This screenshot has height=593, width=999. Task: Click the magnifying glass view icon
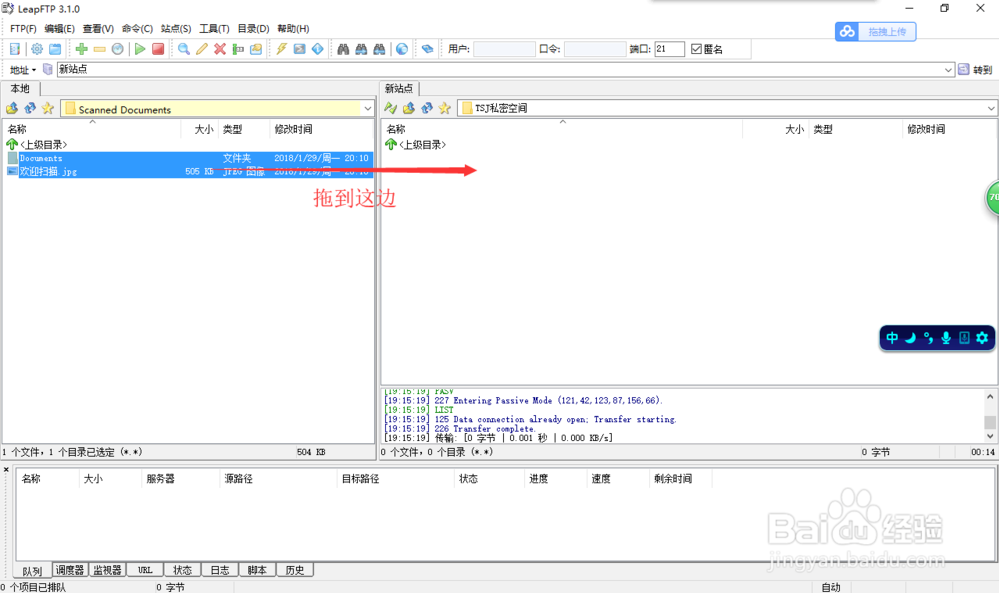click(x=184, y=49)
